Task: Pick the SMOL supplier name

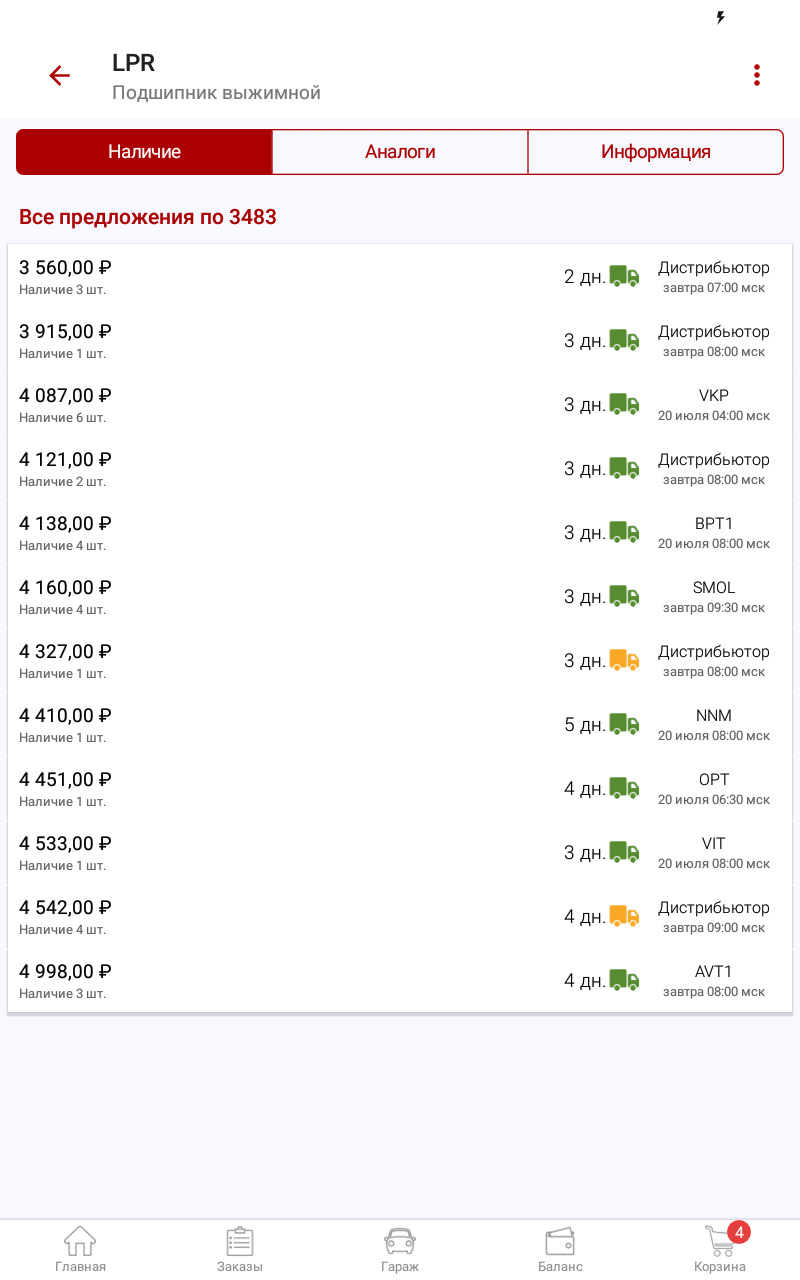Action: coord(714,588)
